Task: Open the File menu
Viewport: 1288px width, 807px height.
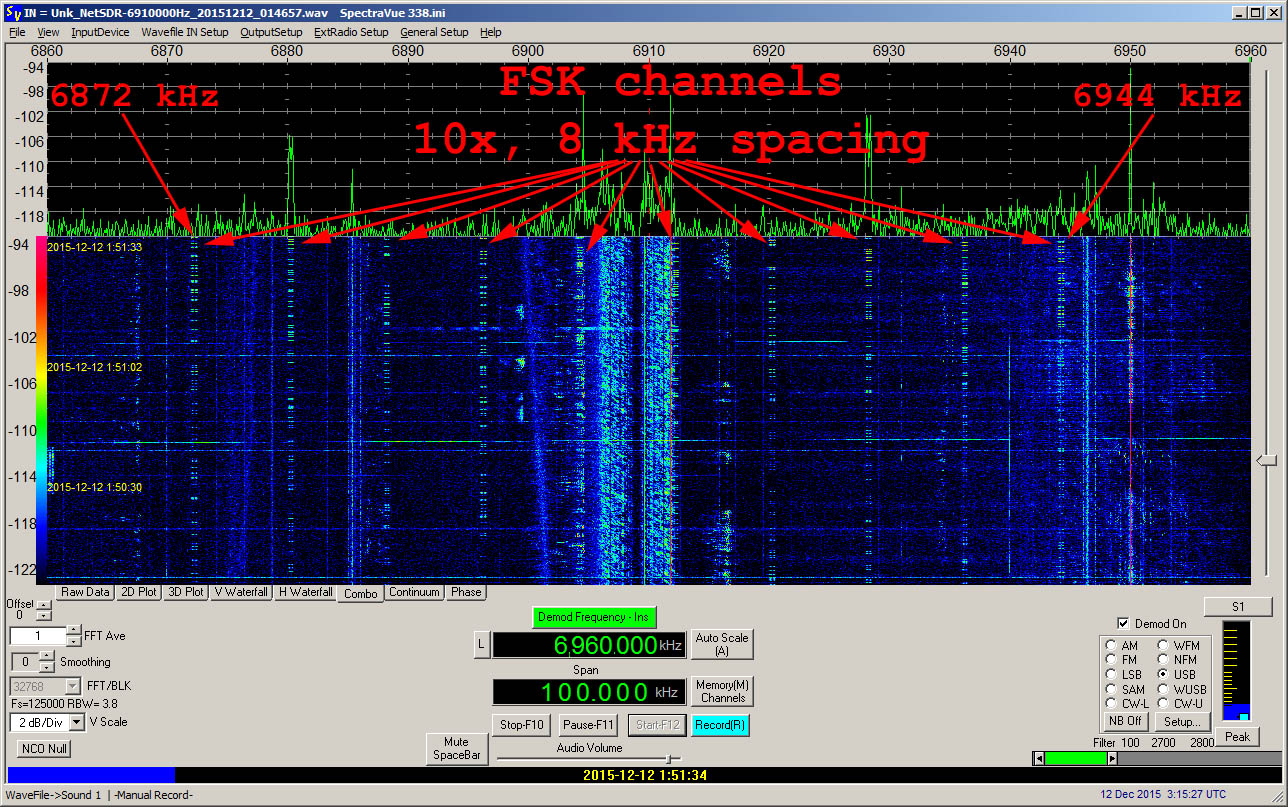Action: tap(17, 32)
